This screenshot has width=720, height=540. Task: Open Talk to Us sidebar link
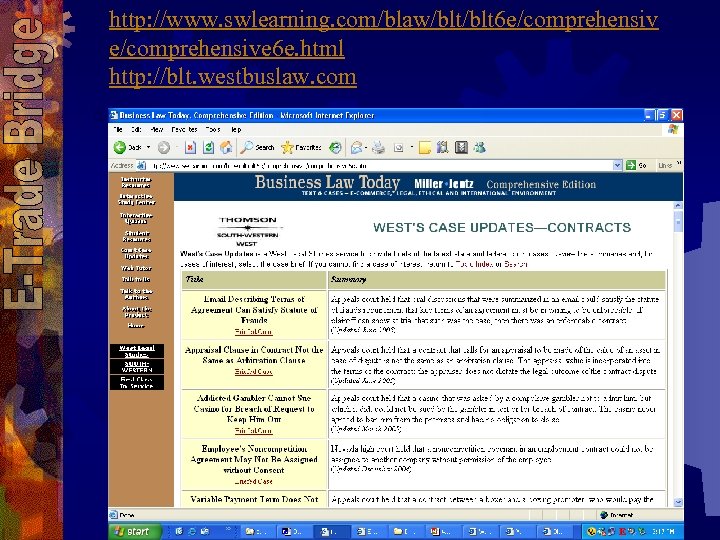pos(136,279)
